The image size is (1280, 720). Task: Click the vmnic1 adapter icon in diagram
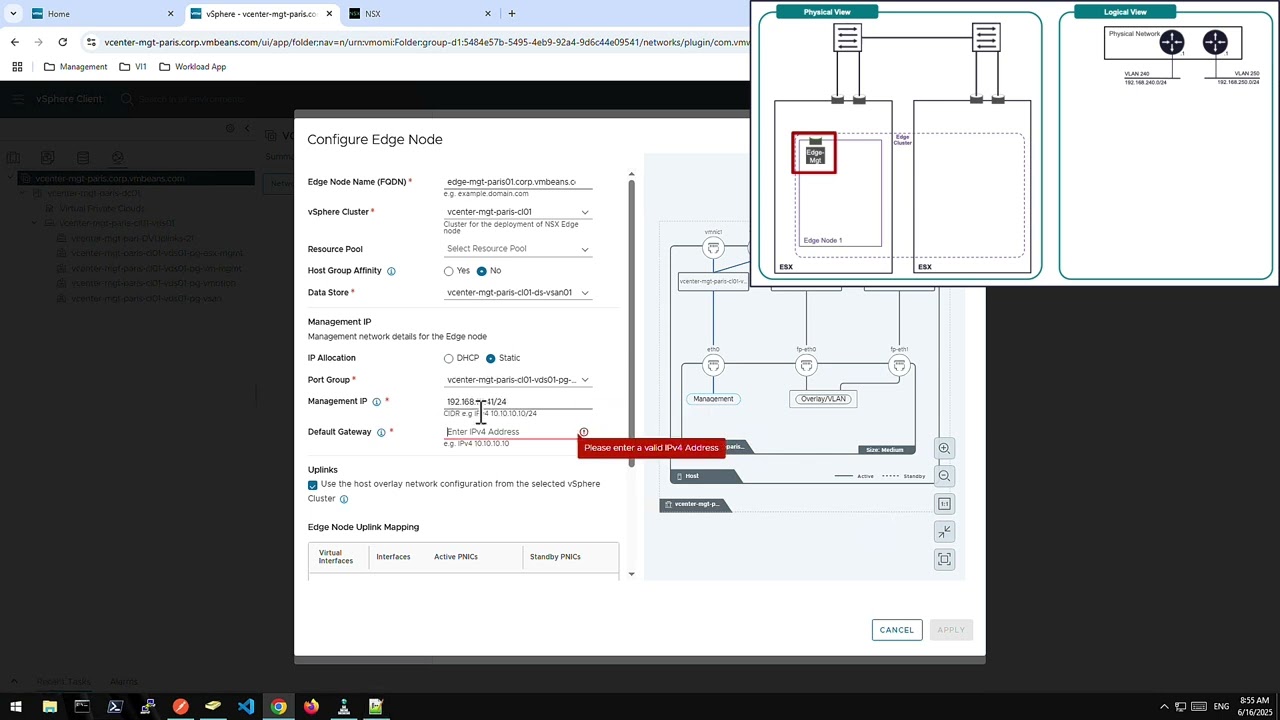coord(713,248)
